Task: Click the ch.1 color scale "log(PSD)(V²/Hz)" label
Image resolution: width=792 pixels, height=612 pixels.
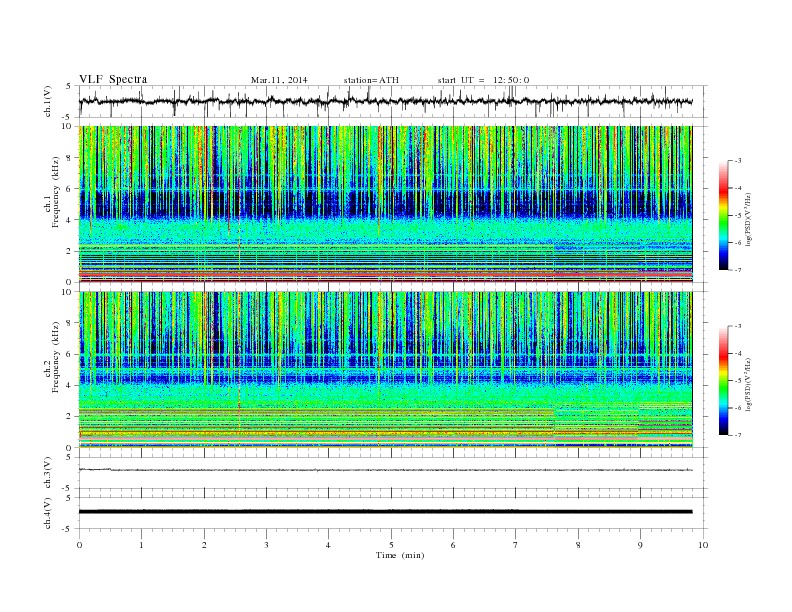Action: click(x=749, y=219)
